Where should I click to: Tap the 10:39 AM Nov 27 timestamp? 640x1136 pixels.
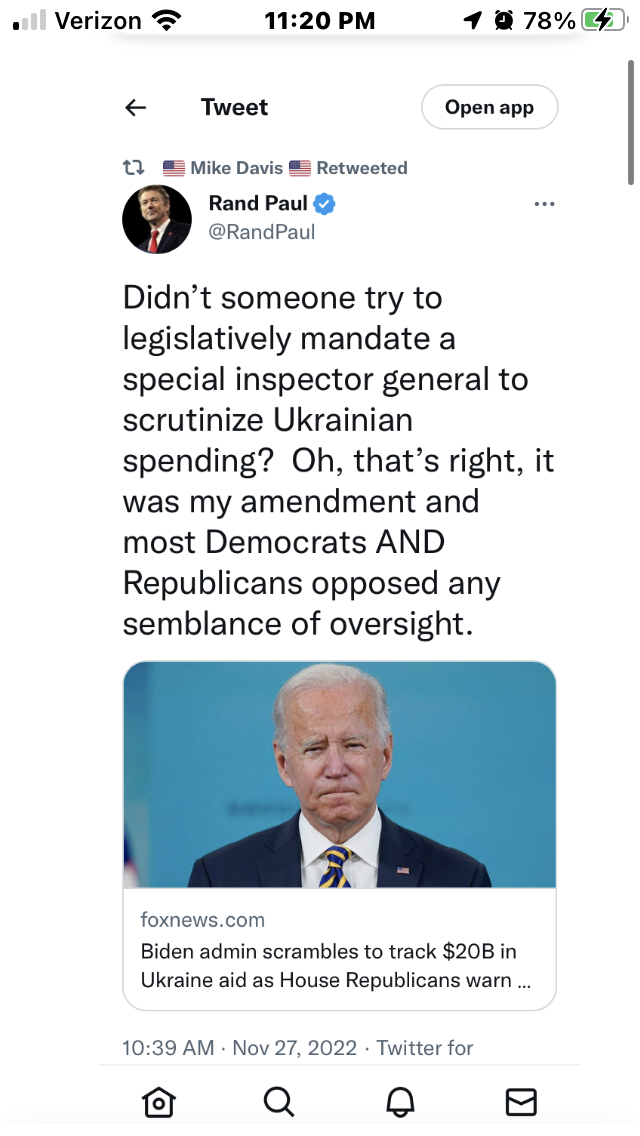click(239, 1048)
